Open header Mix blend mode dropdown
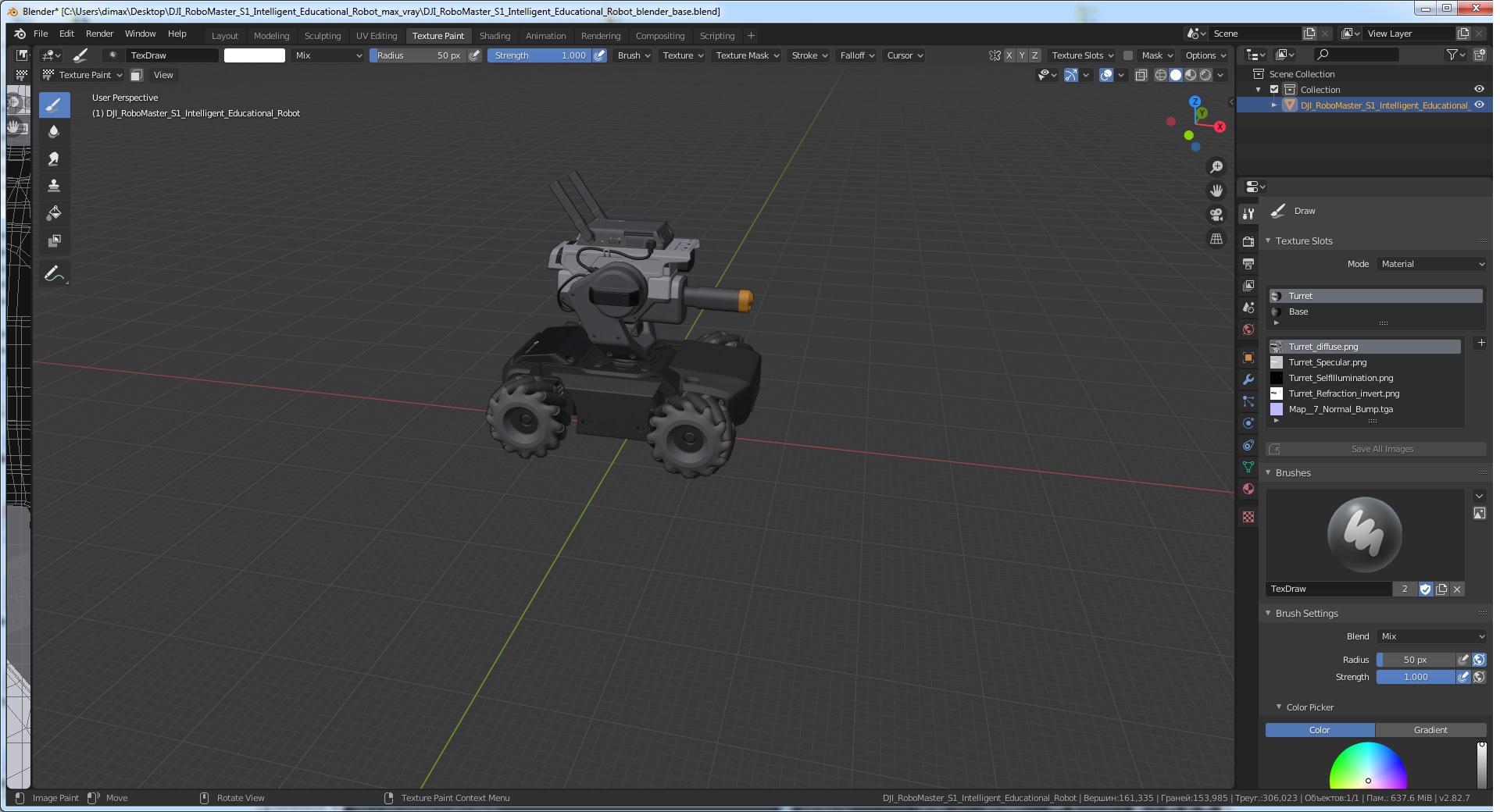This screenshot has width=1500, height=812. coord(327,55)
